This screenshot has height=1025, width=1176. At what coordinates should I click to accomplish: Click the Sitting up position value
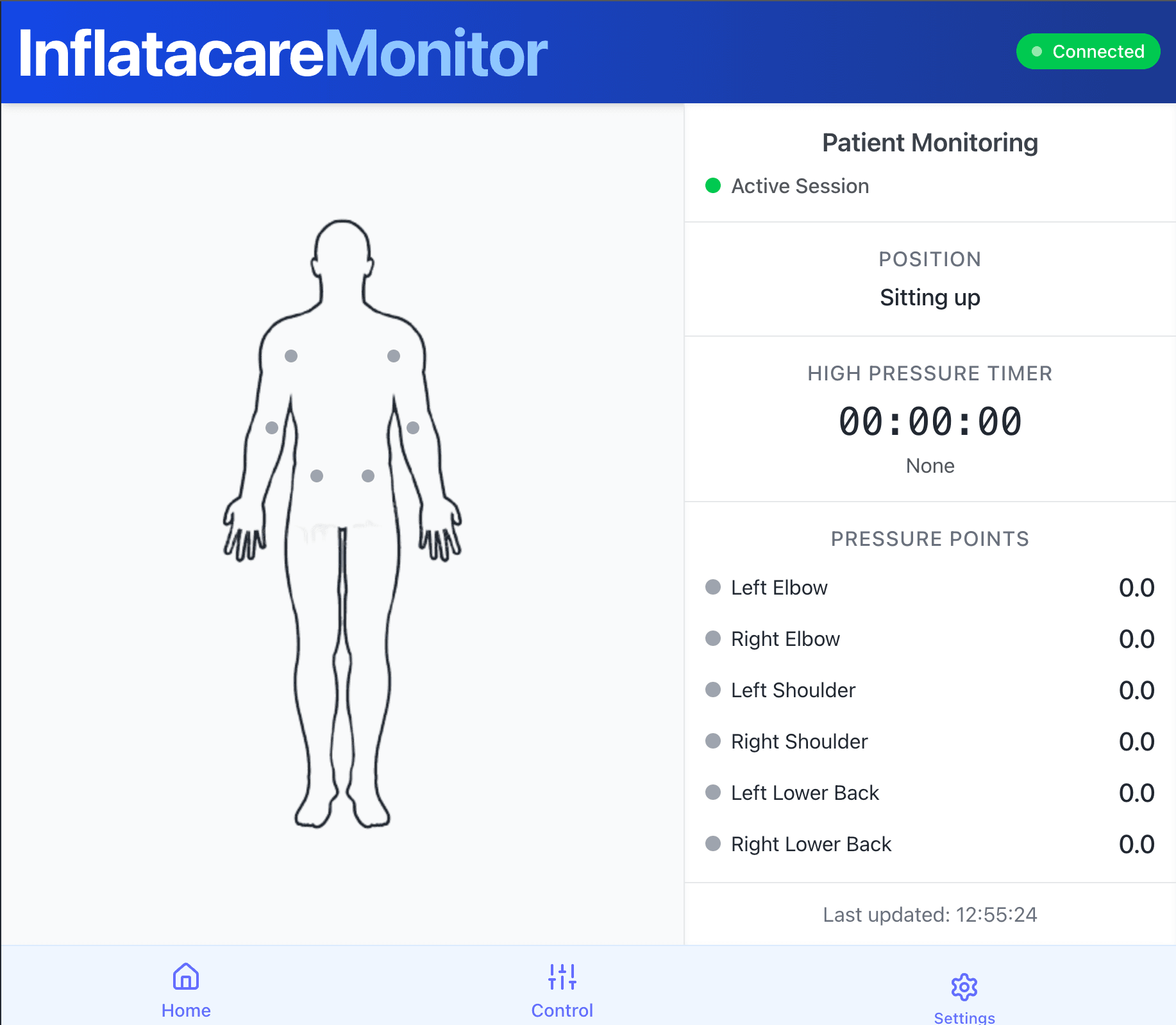[x=930, y=298]
